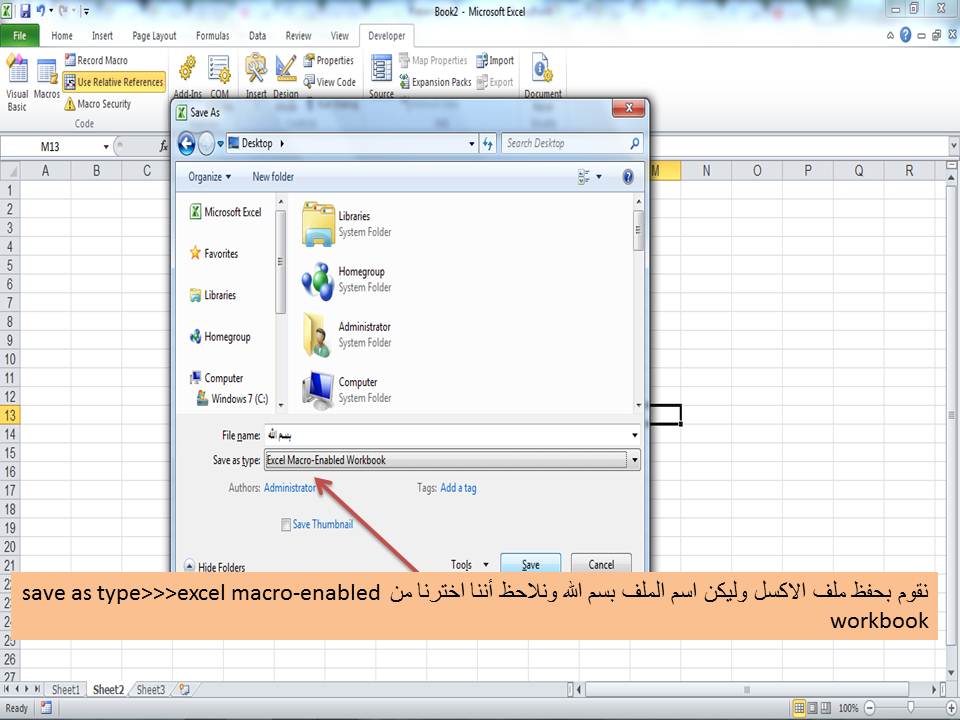The height and width of the screenshot is (720, 960).
Task: Change view icon in Save As dialog
Action: tap(583, 177)
